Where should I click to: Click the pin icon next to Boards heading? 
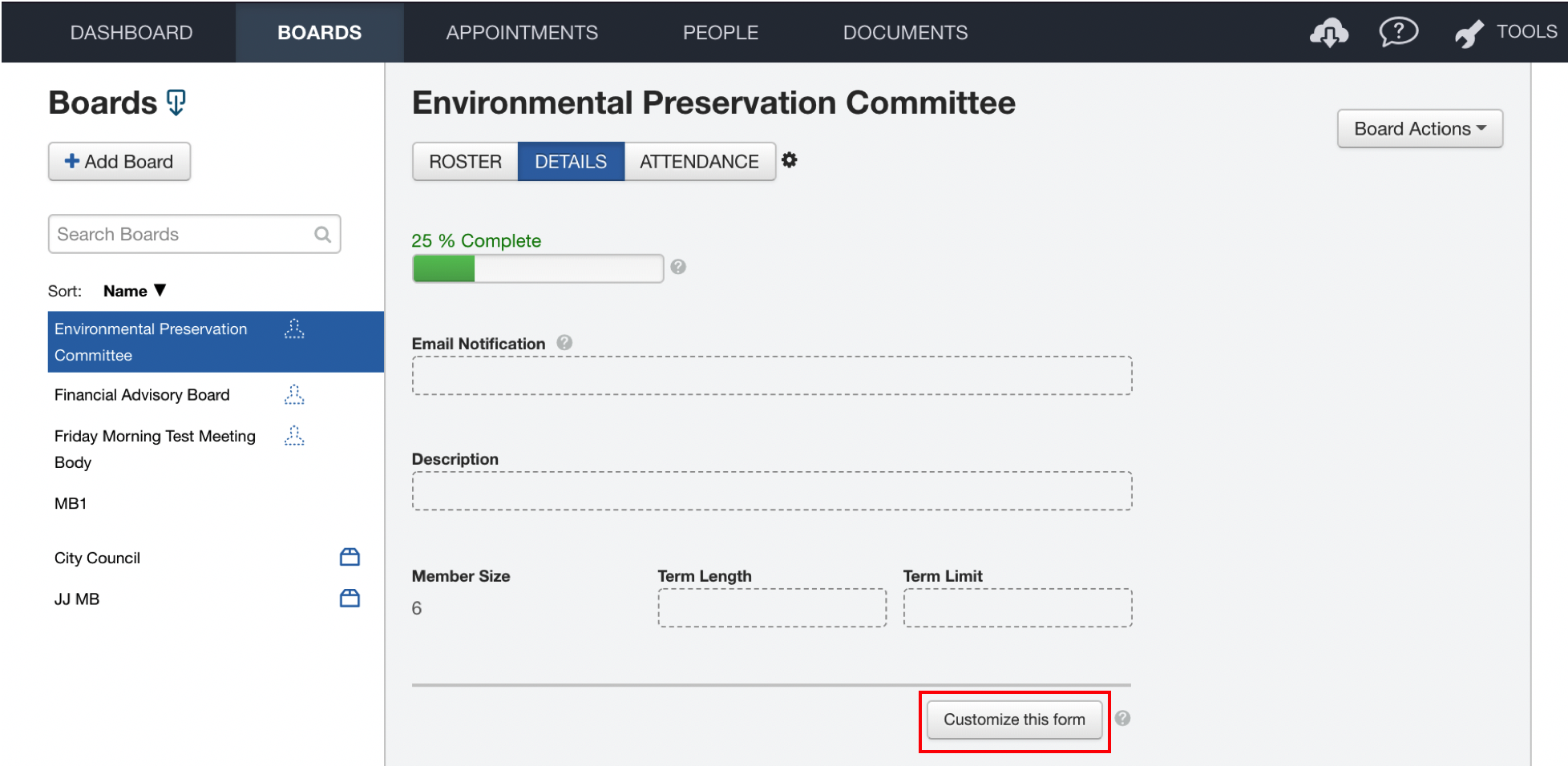coord(176,103)
